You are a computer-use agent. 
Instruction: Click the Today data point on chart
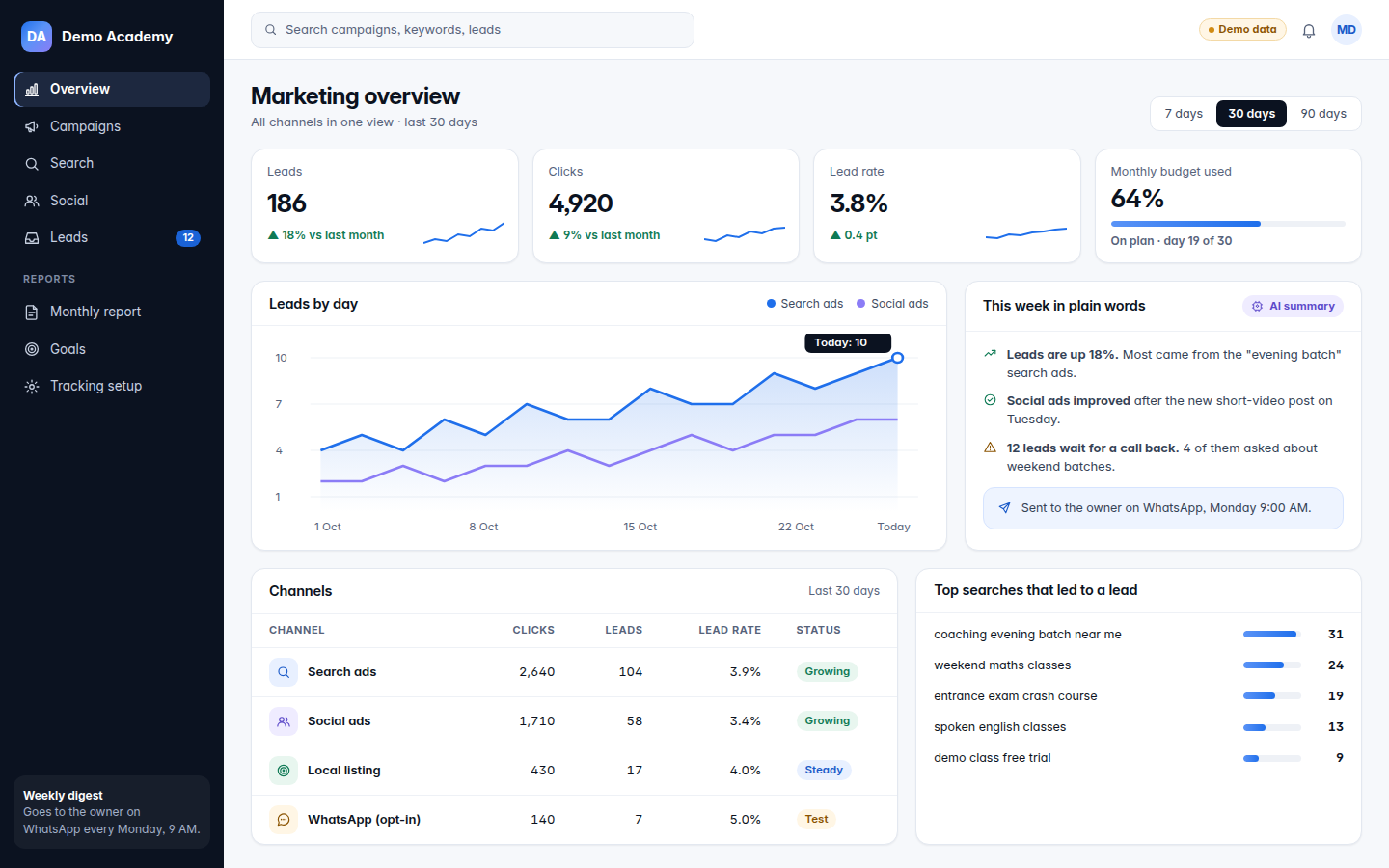coord(897,358)
